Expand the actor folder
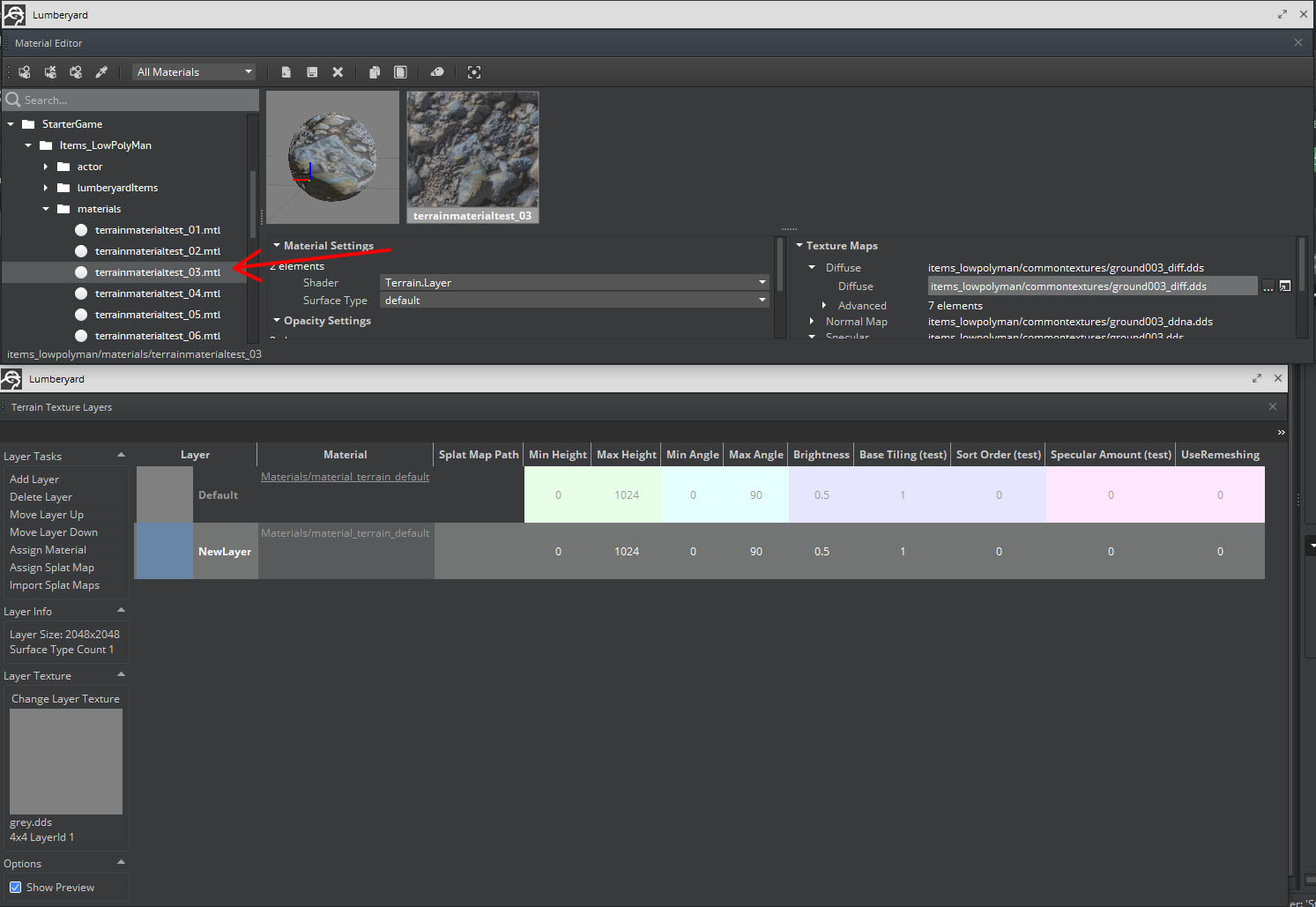 point(46,167)
